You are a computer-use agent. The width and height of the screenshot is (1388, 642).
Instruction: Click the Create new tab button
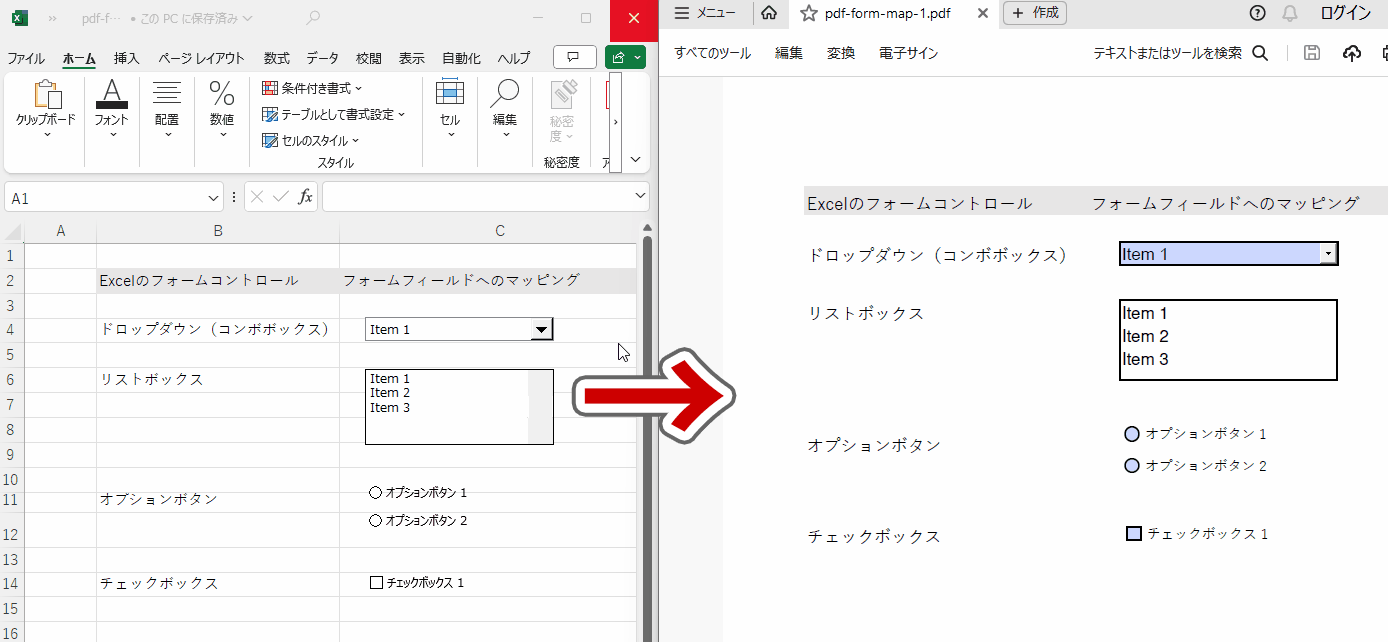coord(1035,13)
